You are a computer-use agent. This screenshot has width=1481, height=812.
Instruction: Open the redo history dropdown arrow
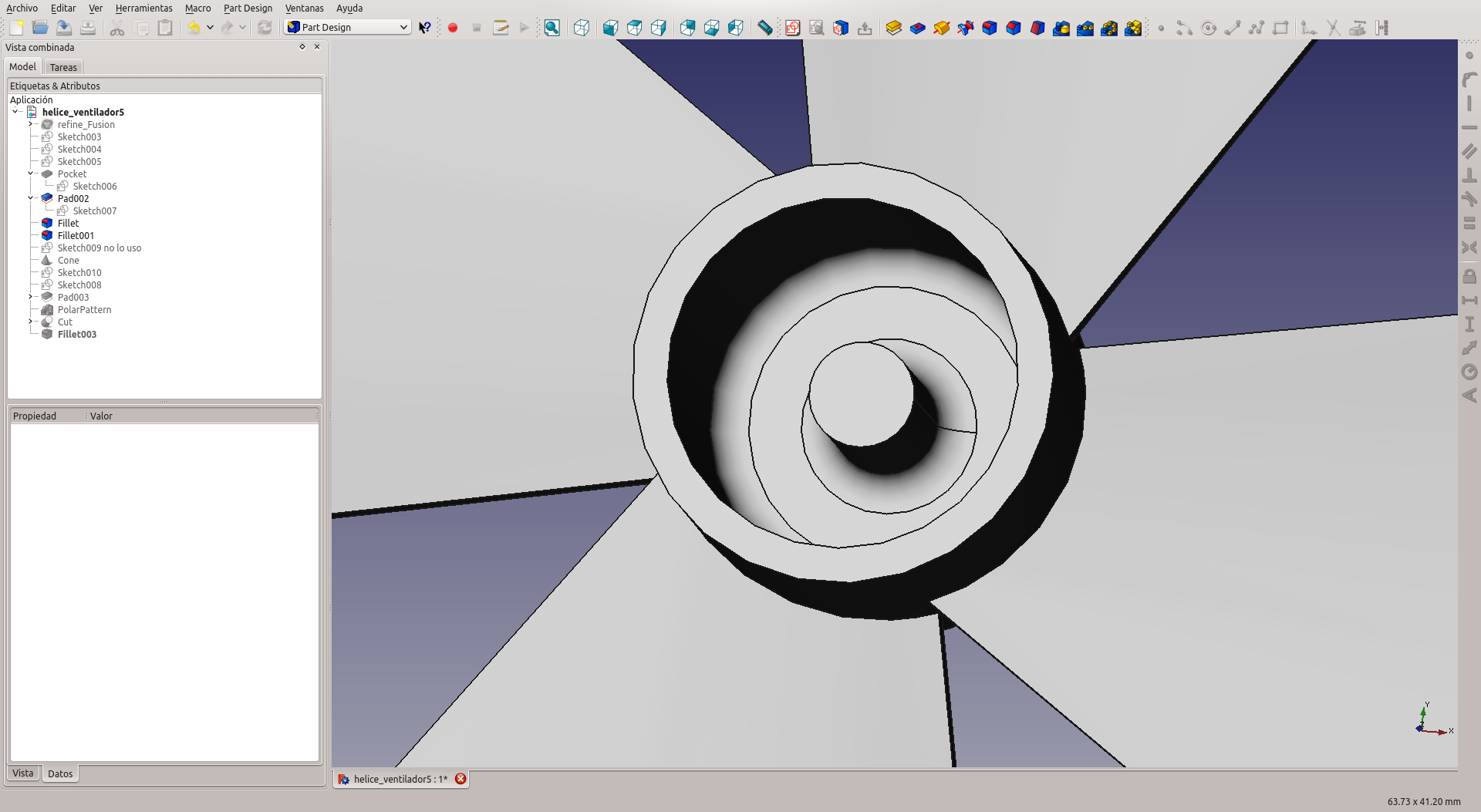coord(242,28)
